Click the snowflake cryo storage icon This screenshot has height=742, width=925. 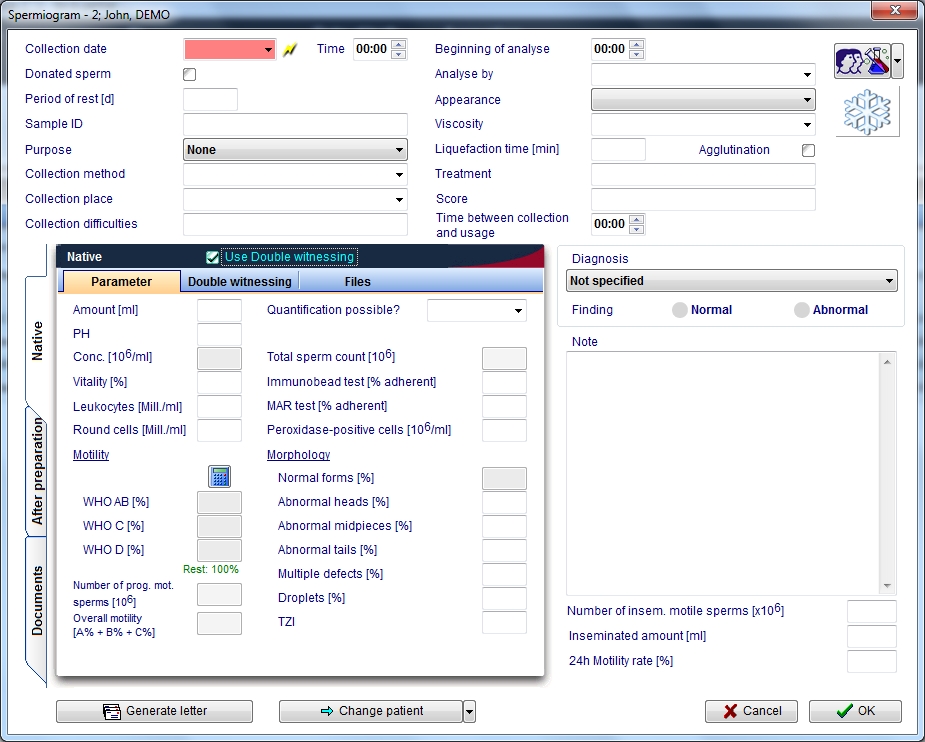point(867,111)
